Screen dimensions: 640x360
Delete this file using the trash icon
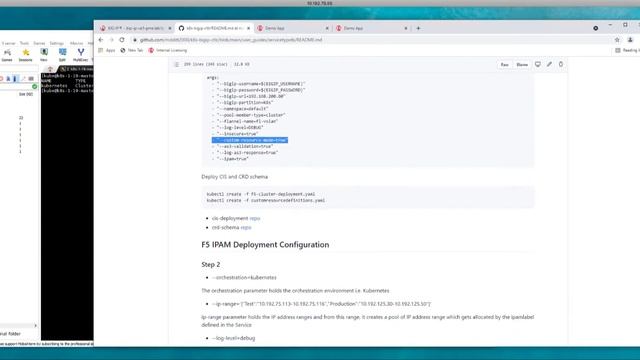561,64
